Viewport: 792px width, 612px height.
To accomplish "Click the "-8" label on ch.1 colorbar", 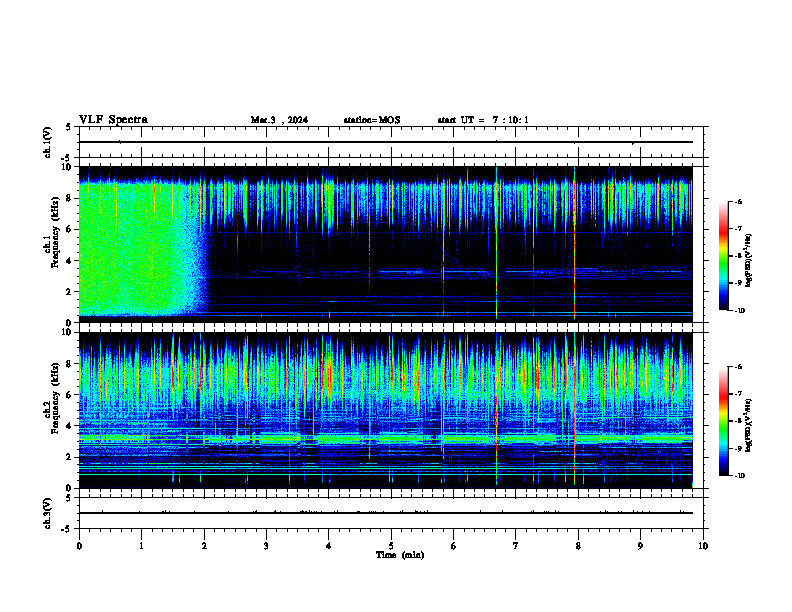I will pyautogui.click(x=738, y=256).
